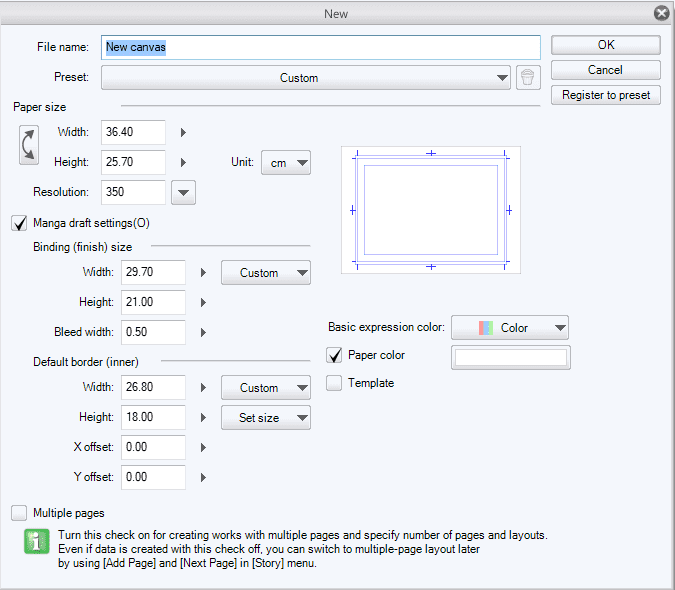Screen dimensions: 675x590
Task: Disable Manga draft settings checkbox
Action: click(19, 223)
